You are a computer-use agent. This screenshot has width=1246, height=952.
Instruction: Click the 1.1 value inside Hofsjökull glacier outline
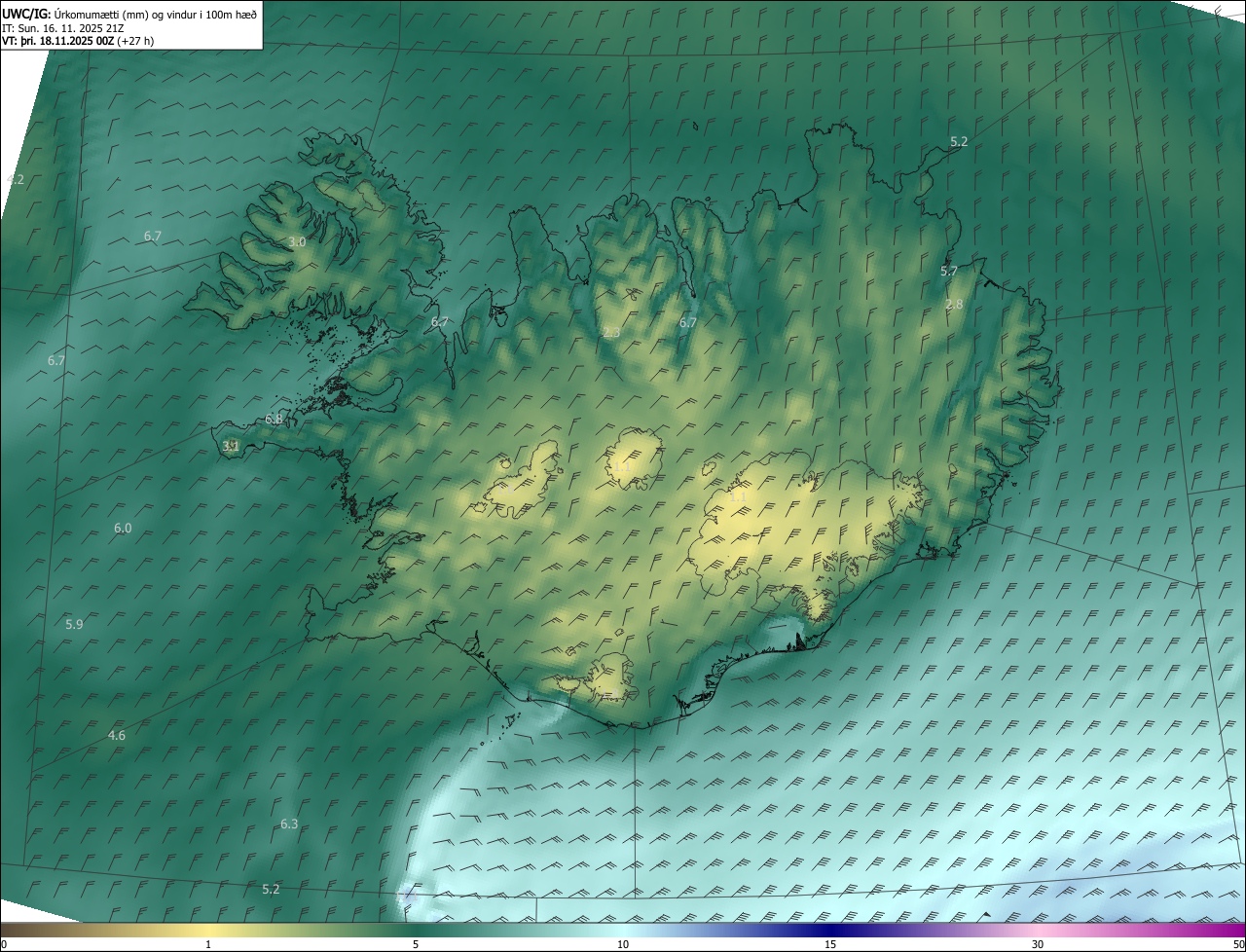(623, 467)
